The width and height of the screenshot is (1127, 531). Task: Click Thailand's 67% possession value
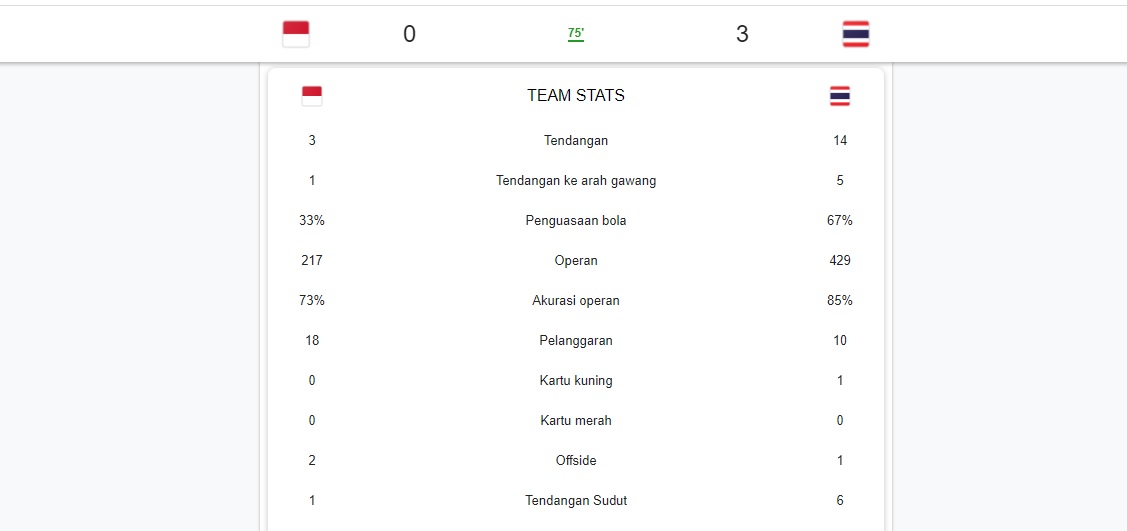click(x=840, y=221)
